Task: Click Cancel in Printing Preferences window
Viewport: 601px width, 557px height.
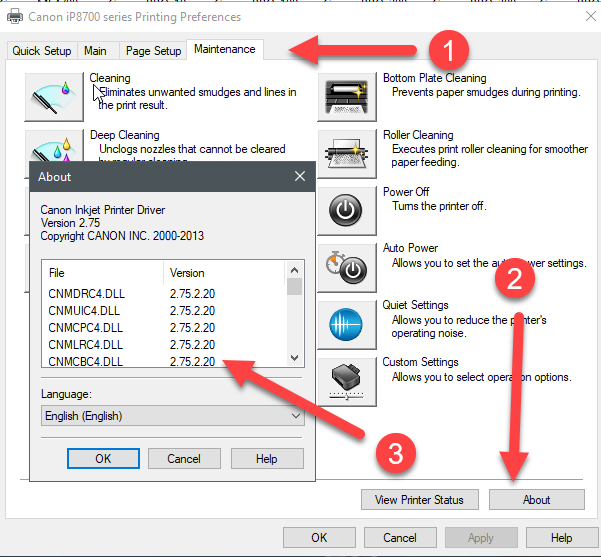Action: (x=400, y=537)
